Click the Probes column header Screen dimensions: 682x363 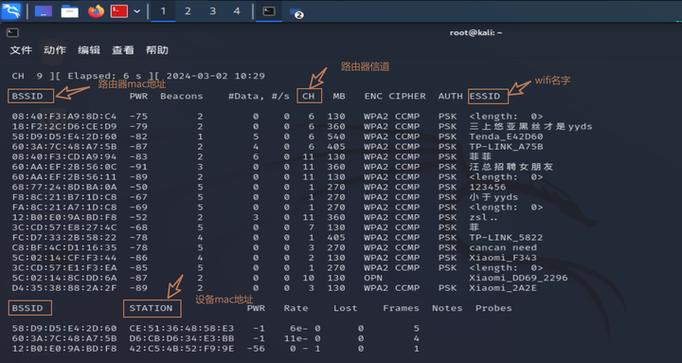coord(494,308)
